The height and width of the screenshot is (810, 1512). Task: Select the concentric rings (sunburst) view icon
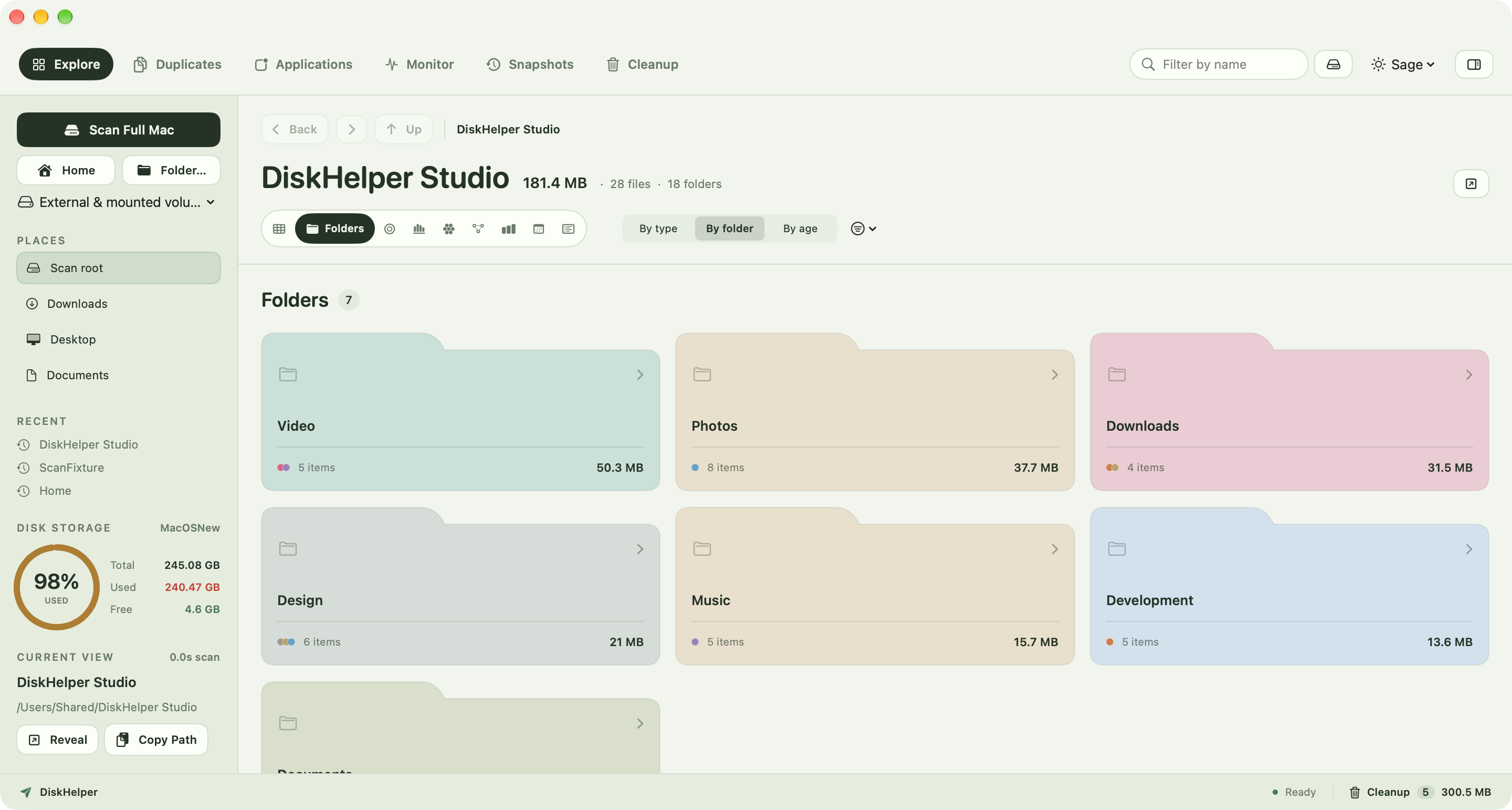(x=389, y=229)
